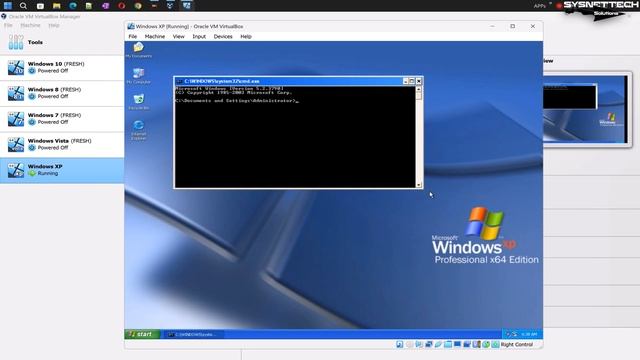Open the Help menu of the VM window
Viewport: 640px width, 360px height.
[246, 36]
